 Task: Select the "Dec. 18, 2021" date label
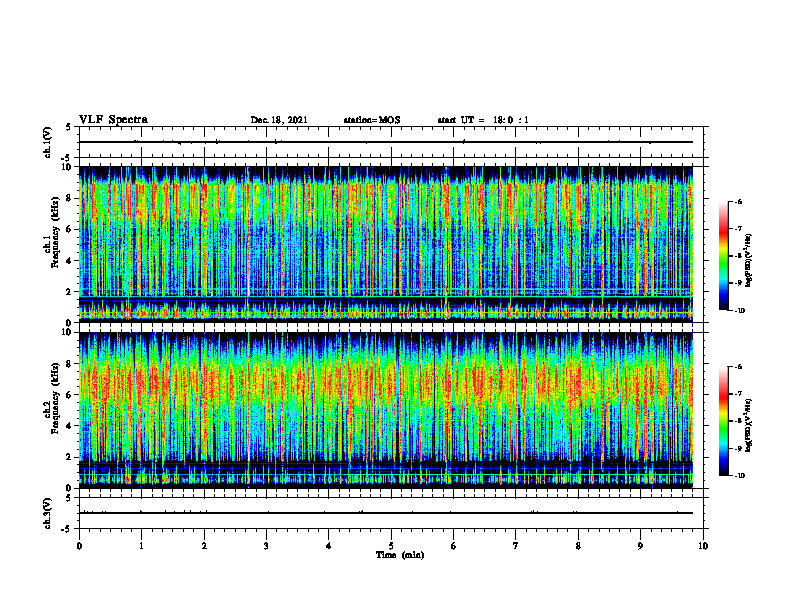(279, 120)
